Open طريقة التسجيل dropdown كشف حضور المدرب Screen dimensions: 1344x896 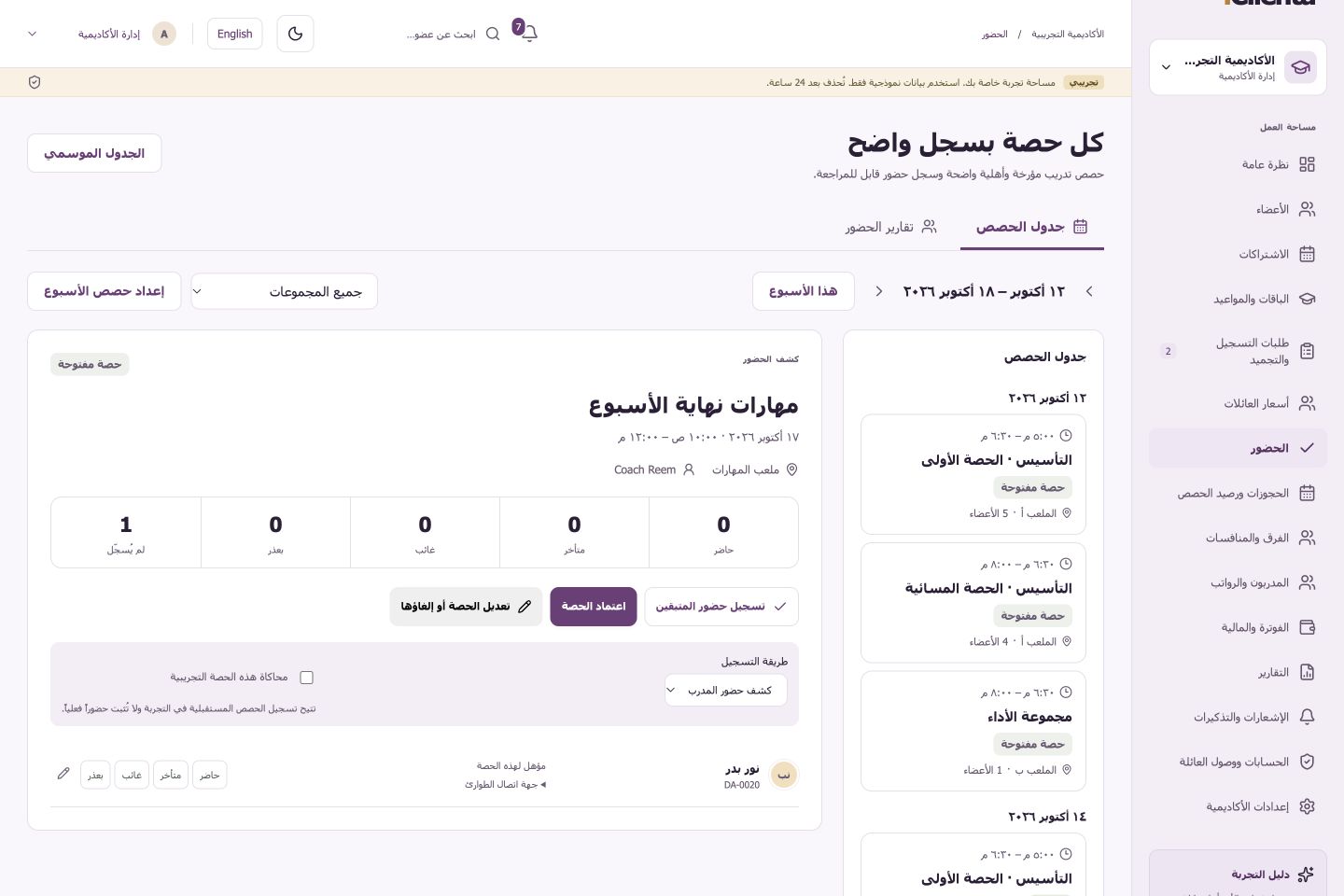click(726, 691)
